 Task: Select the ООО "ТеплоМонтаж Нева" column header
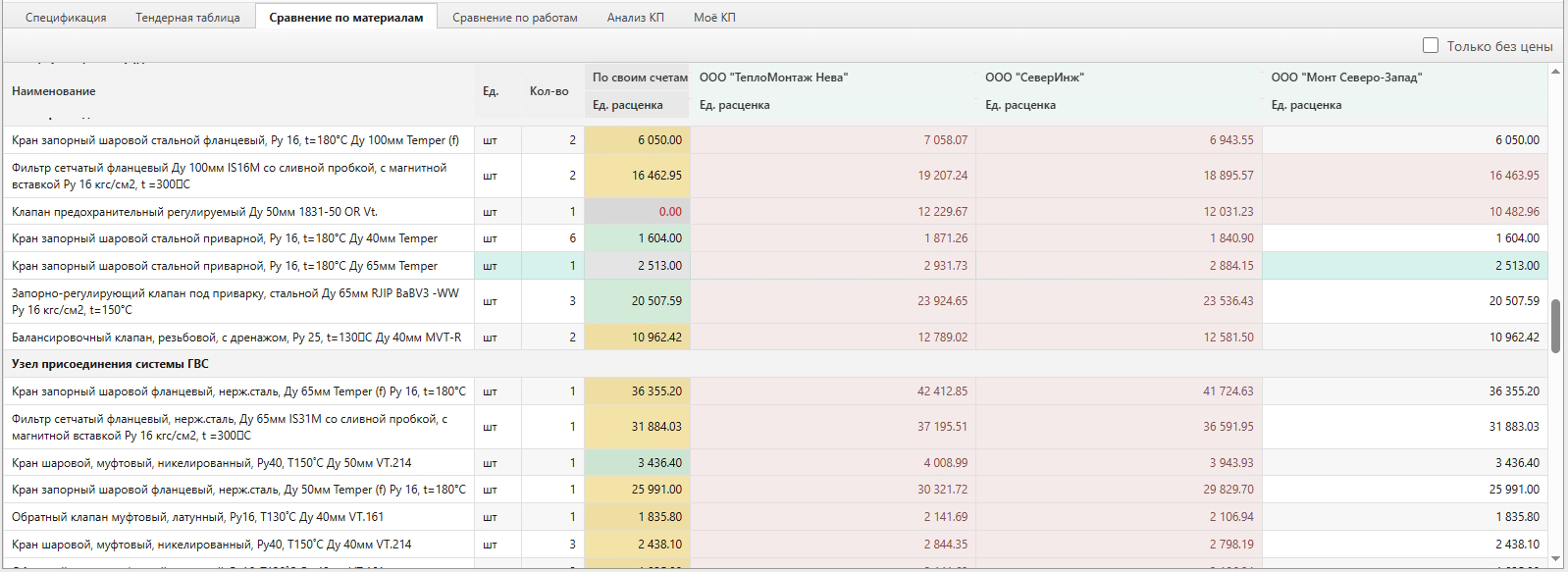point(773,78)
